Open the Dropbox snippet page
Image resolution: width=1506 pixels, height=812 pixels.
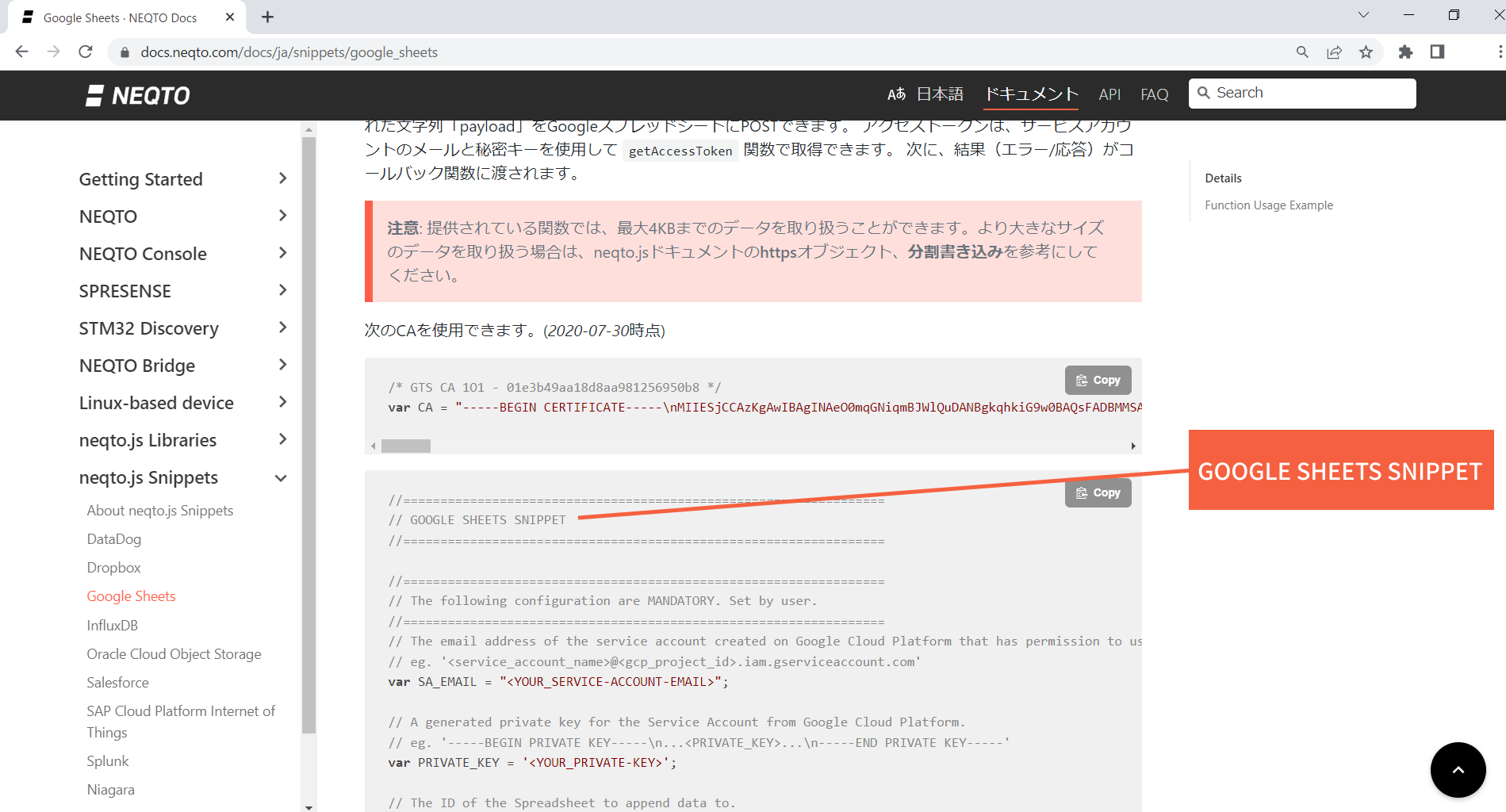point(113,568)
